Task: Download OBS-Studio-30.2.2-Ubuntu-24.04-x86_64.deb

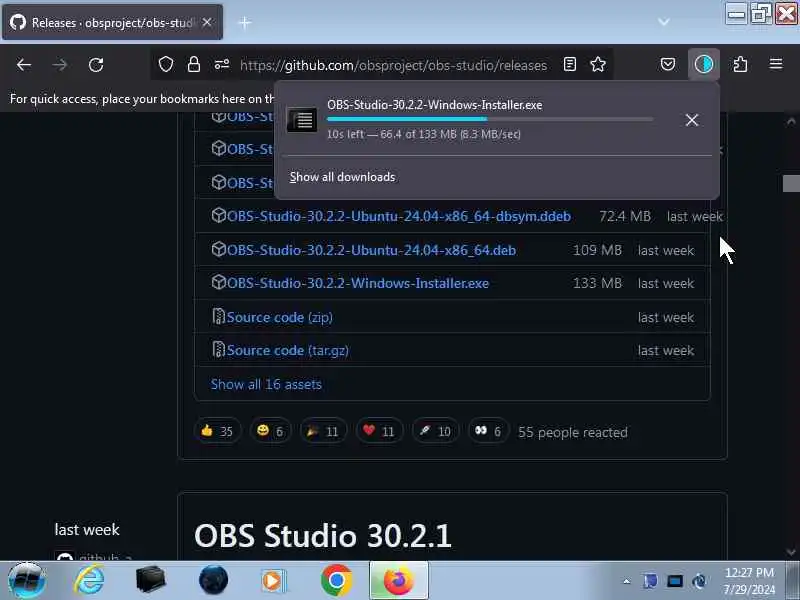Action: 371,251
